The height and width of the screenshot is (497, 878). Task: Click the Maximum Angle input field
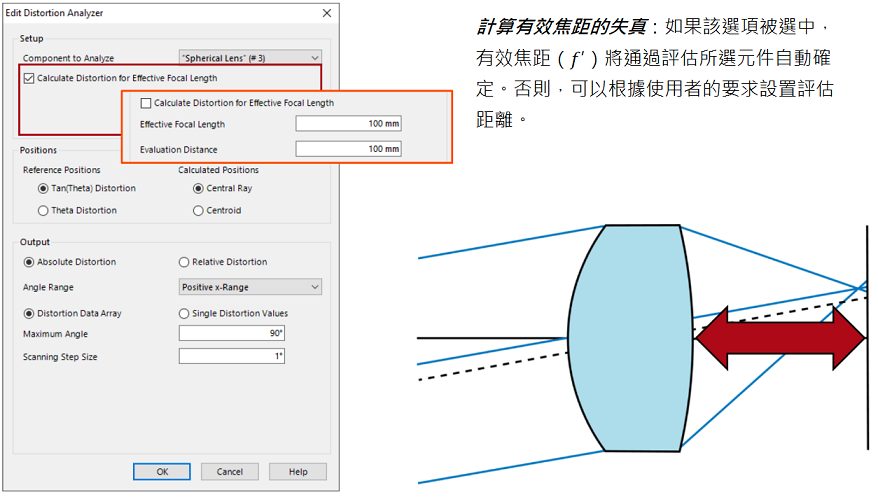point(232,333)
